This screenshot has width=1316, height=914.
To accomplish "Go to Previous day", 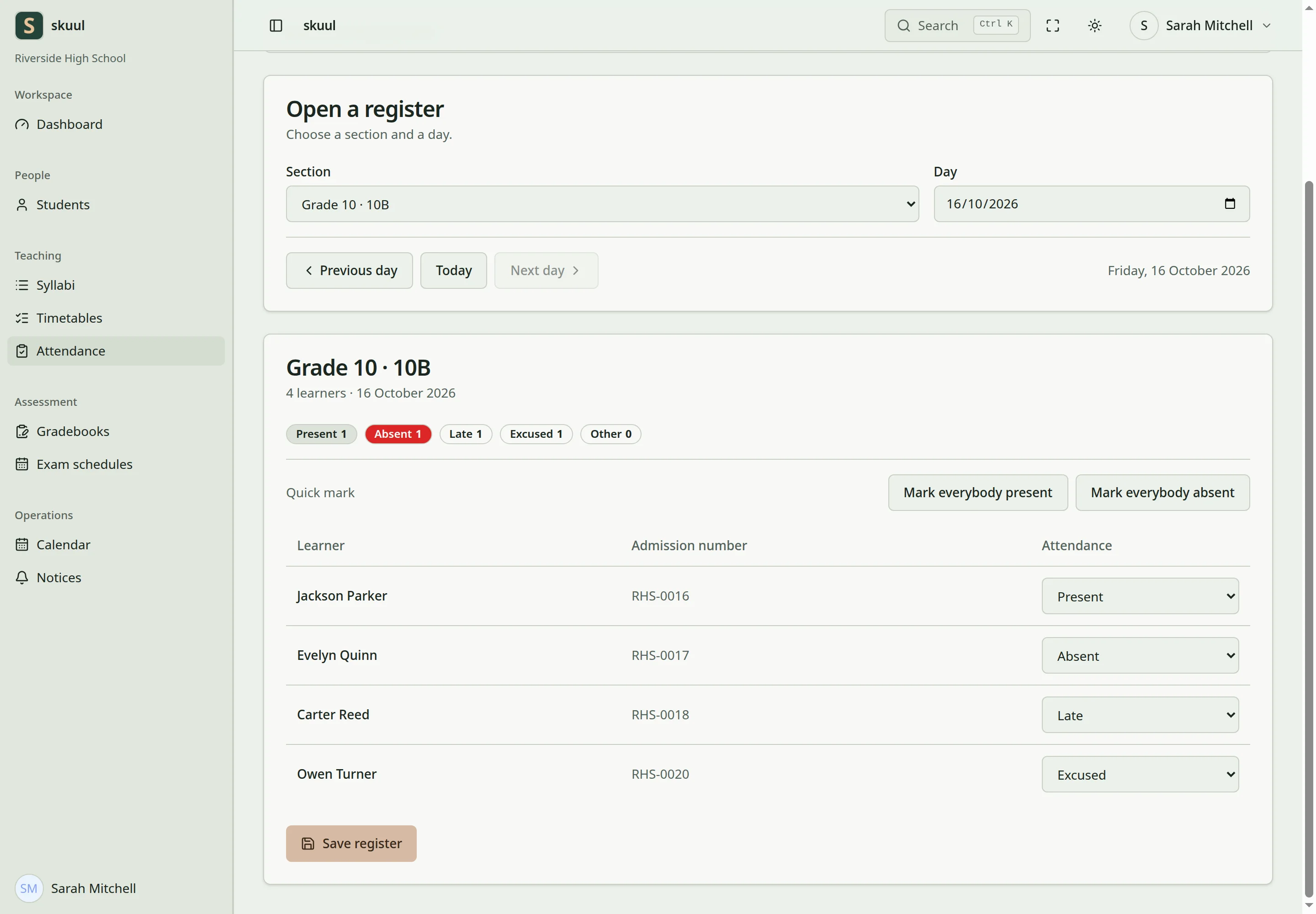I will pyautogui.click(x=349, y=270).
